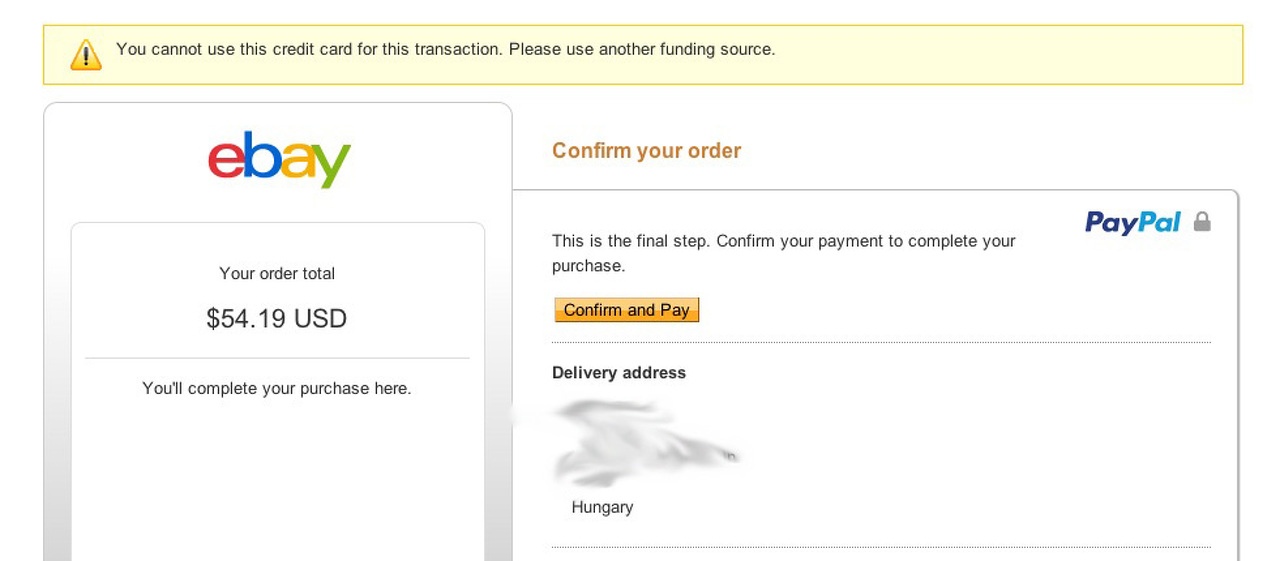Click the 'This is the final step.' sentence
Screen dimensions: 1280x561
tap(631, 241)
